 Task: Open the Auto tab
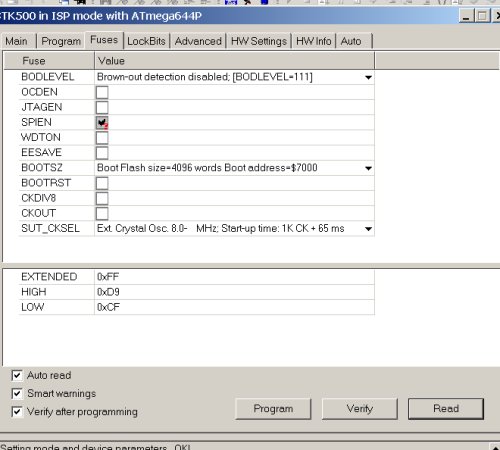click(353, 41)
